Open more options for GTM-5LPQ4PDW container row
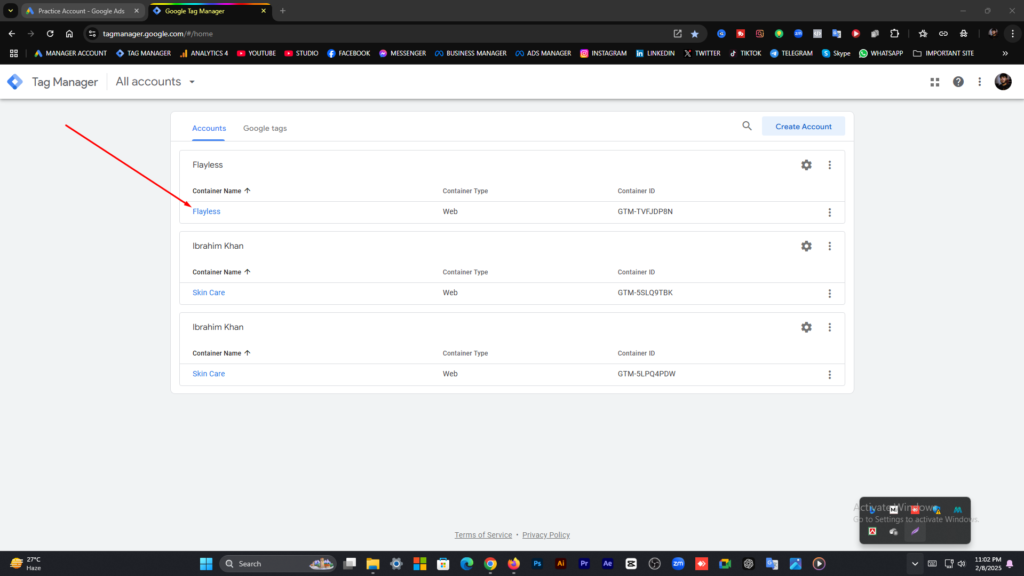The width and height of the screenshot is (1024, 576). [830, 374]
